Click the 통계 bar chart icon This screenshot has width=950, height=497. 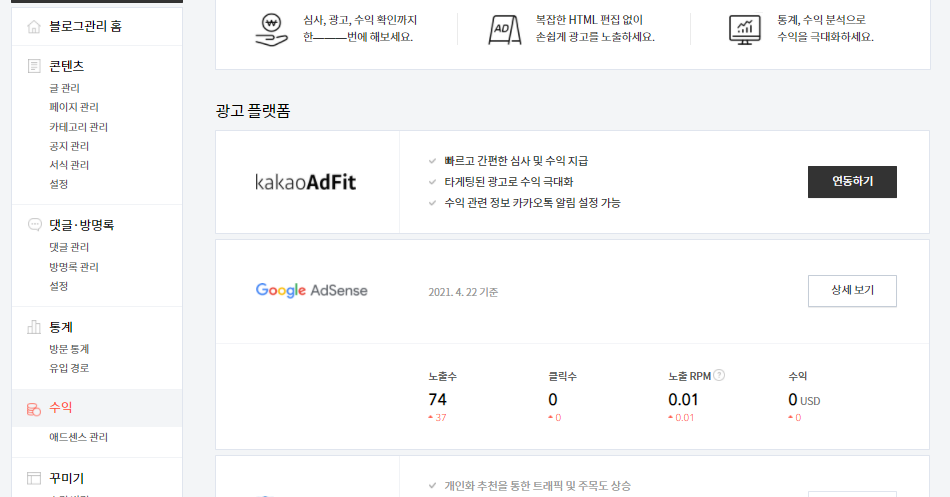coord(34,327)
